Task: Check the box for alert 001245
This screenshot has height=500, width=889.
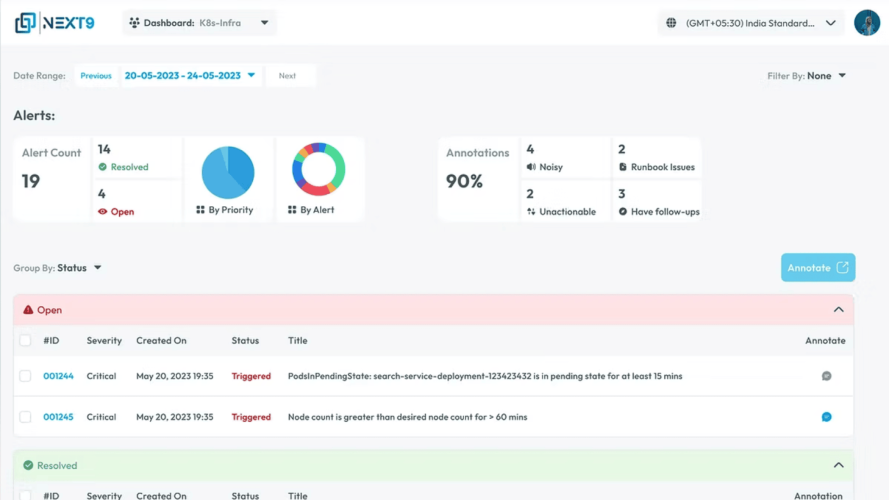Action: [25, 417]
